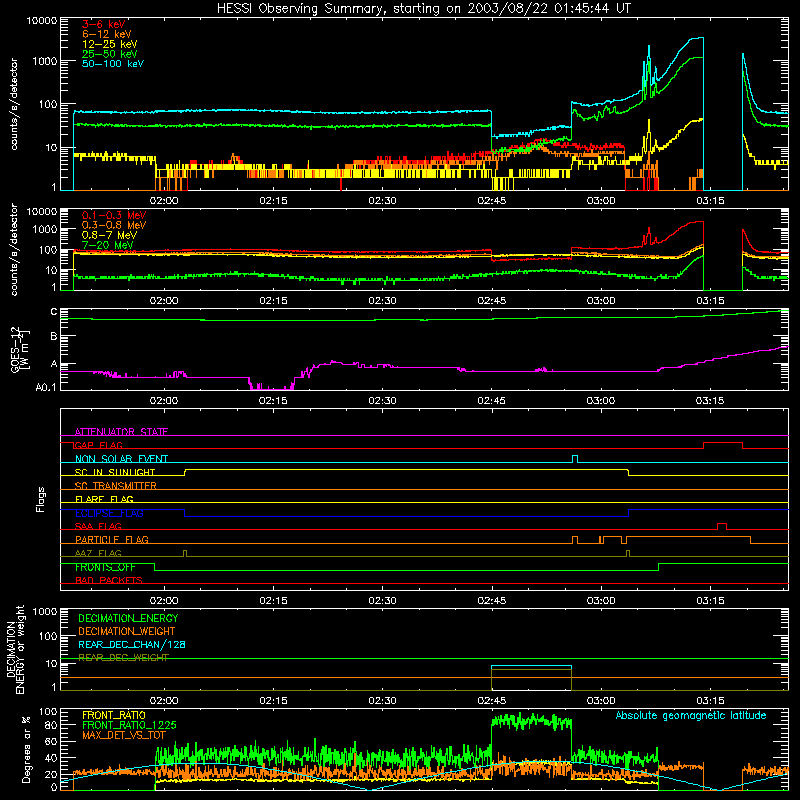The image size is (800, 800).
Task: Click the vertical 'Flags' axis title
Action: (x=41, y=499)
